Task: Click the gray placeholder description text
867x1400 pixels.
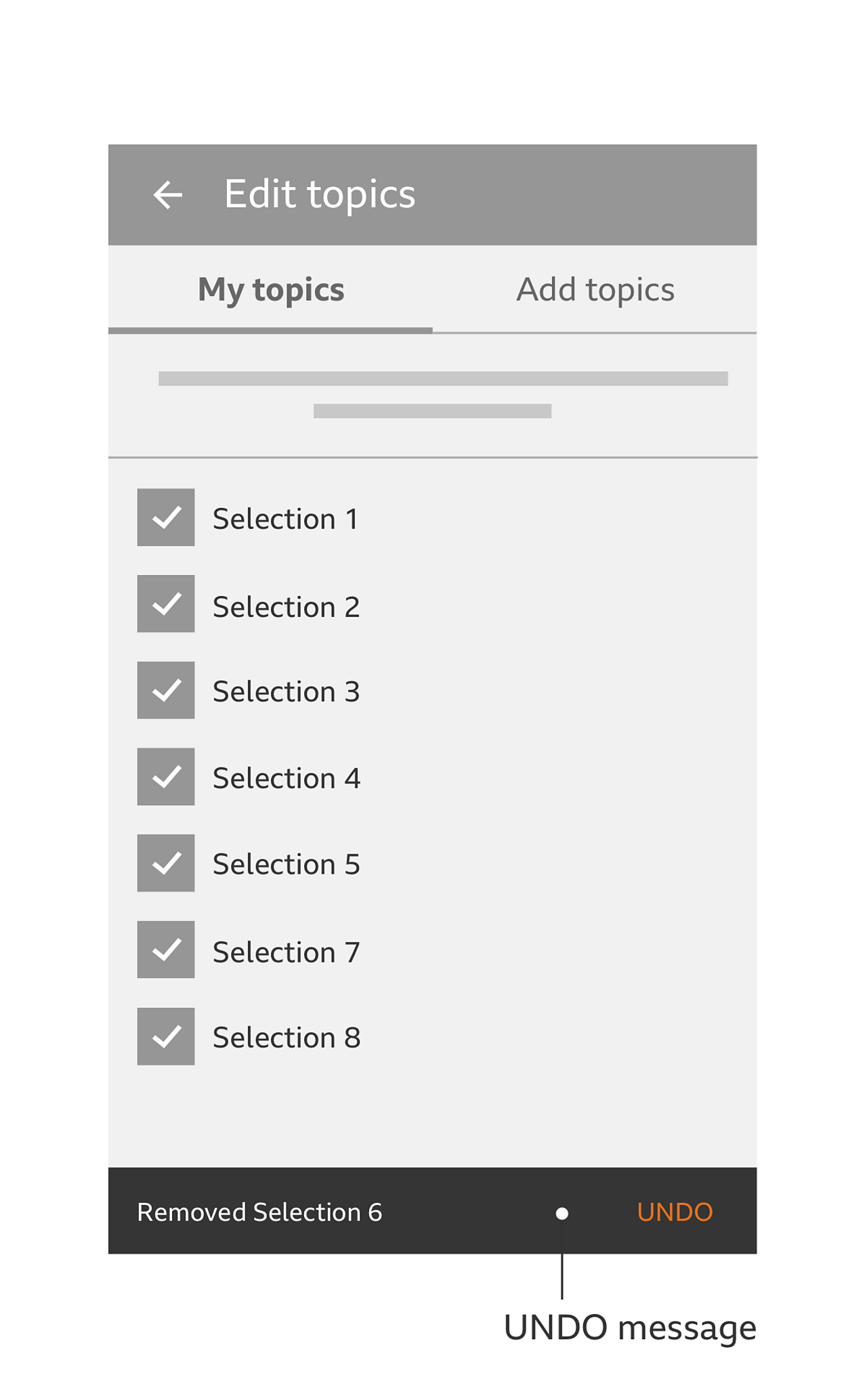Action: pyautogui.click(x=442, y=394)
